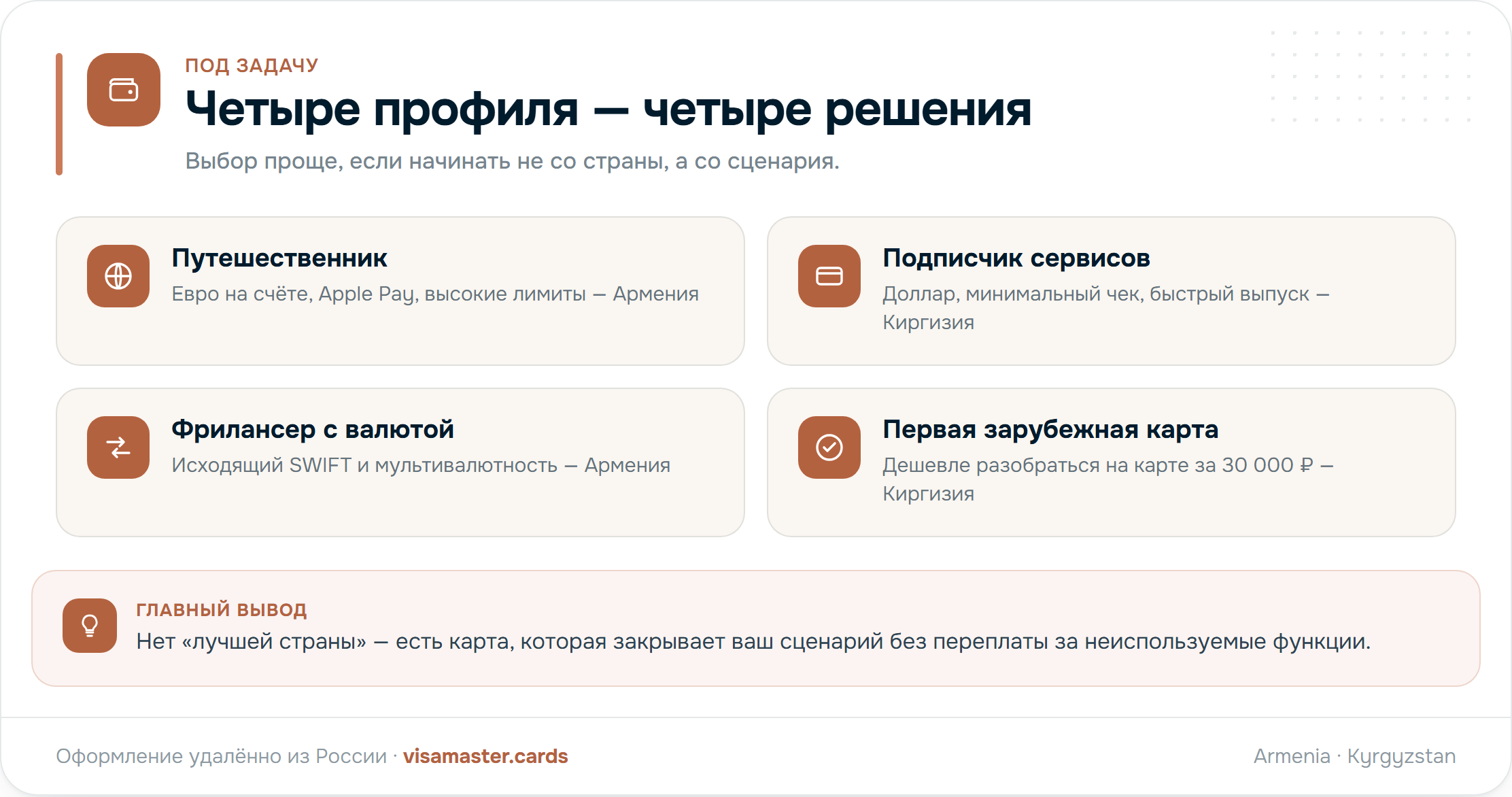Select the Первая зарубежная карта title

point(1050,430)
